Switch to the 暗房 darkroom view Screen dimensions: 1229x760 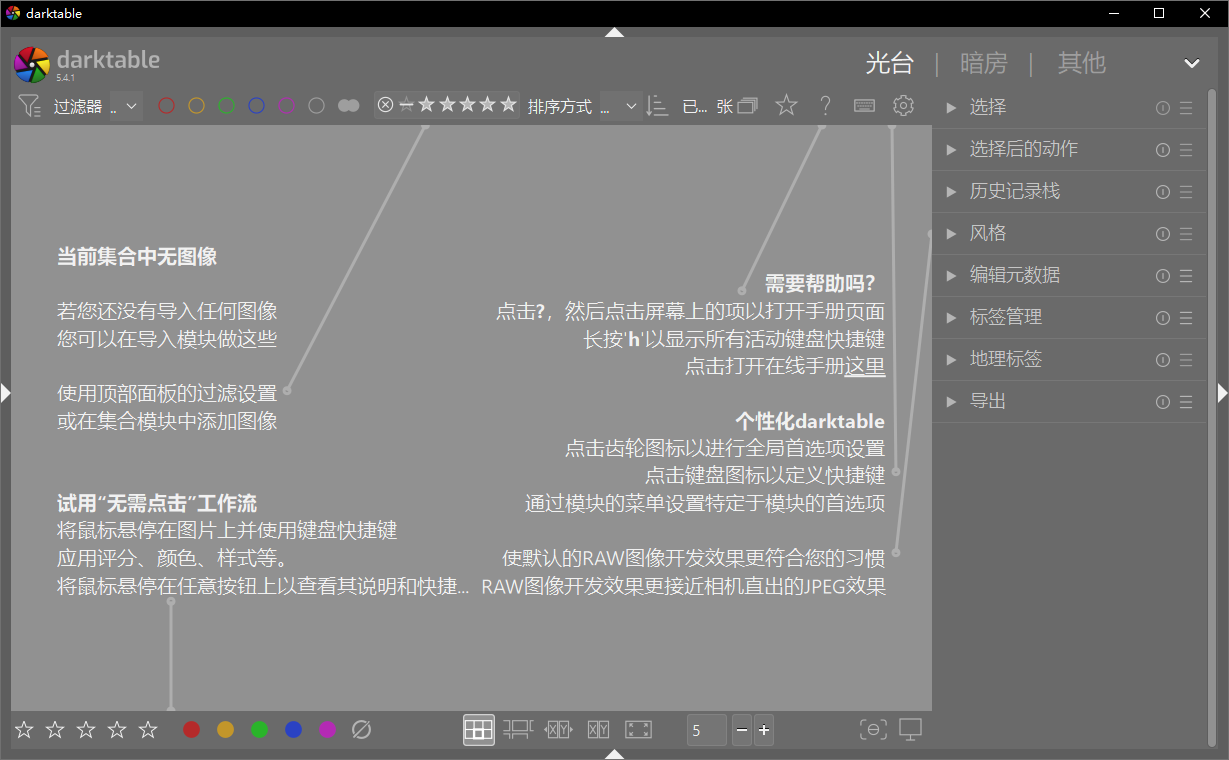point(984,63)
